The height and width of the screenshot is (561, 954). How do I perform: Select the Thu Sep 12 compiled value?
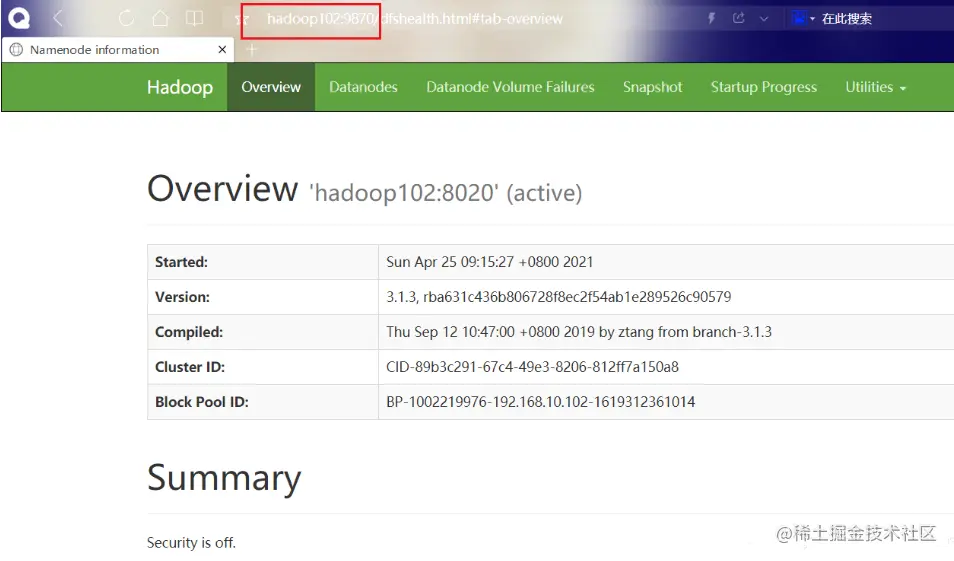579,332
